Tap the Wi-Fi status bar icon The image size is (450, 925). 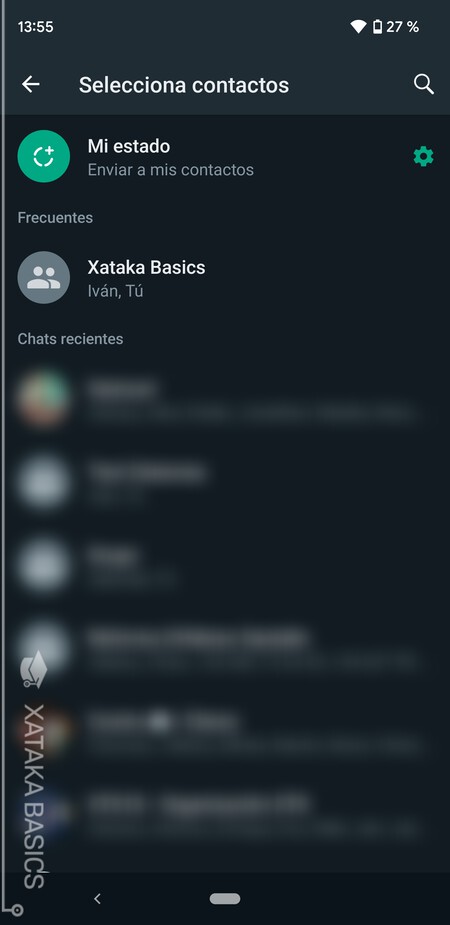pos(359,27)
